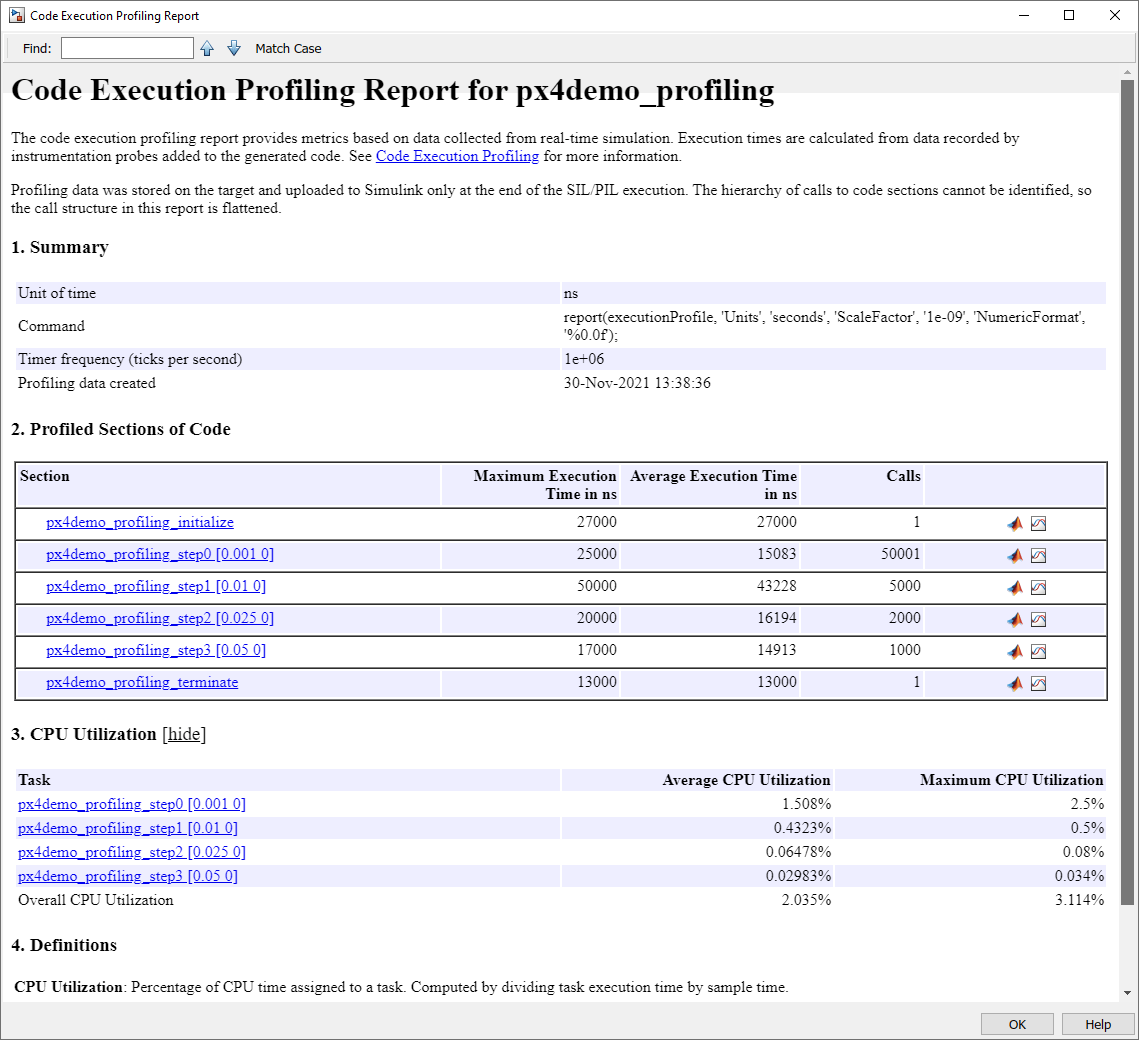The width and height of the screenshot is (1139, 1040).
Task: Click plot chart icon in step3 row
Action: [1039, 651]
